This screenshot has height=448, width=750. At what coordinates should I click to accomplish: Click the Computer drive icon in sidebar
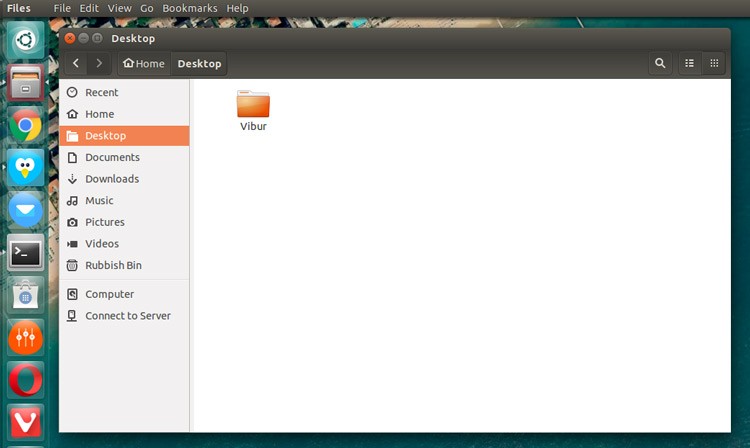tap(72, 294)
